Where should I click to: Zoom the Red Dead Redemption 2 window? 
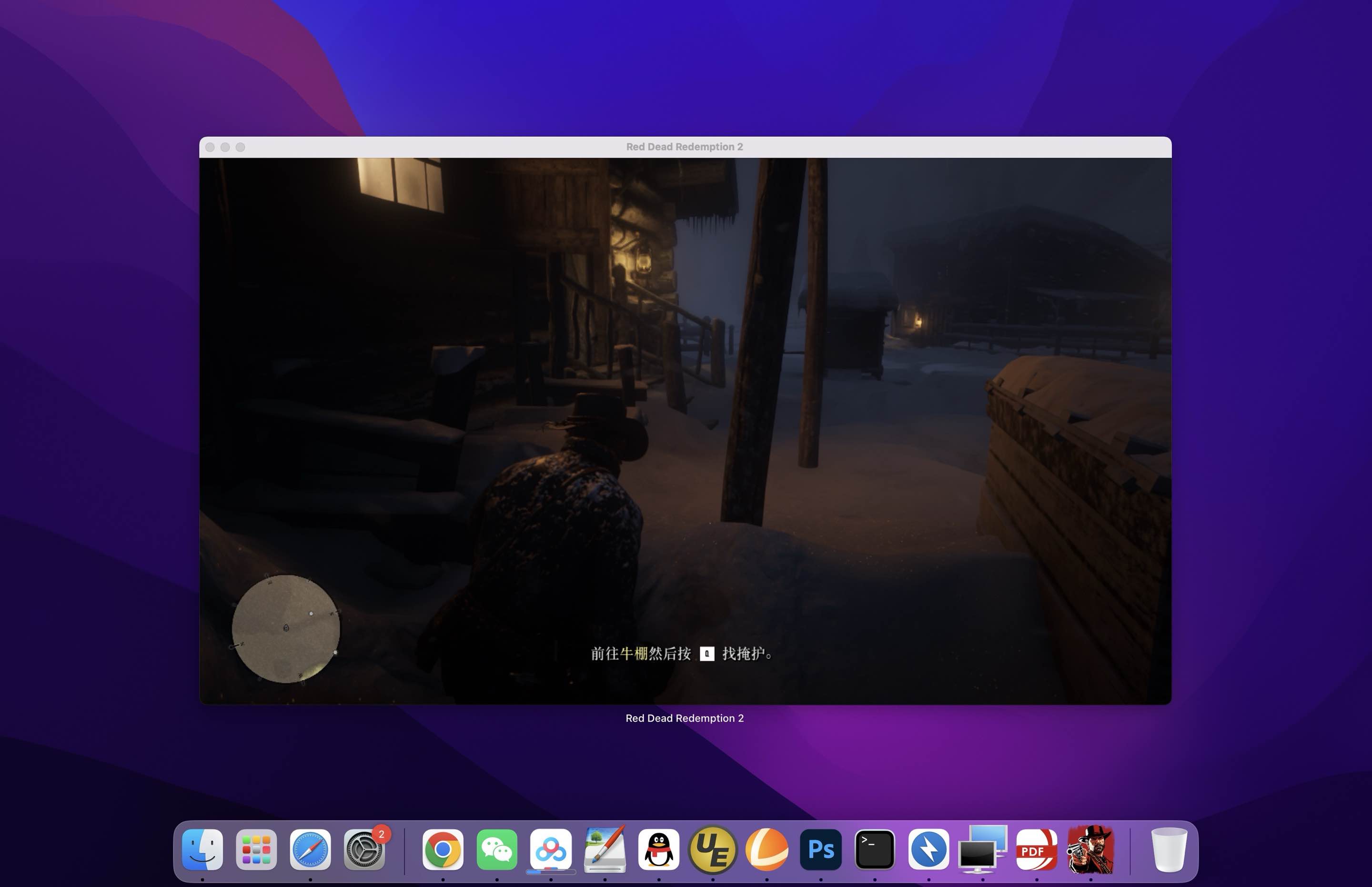click(x=240, y=148)
